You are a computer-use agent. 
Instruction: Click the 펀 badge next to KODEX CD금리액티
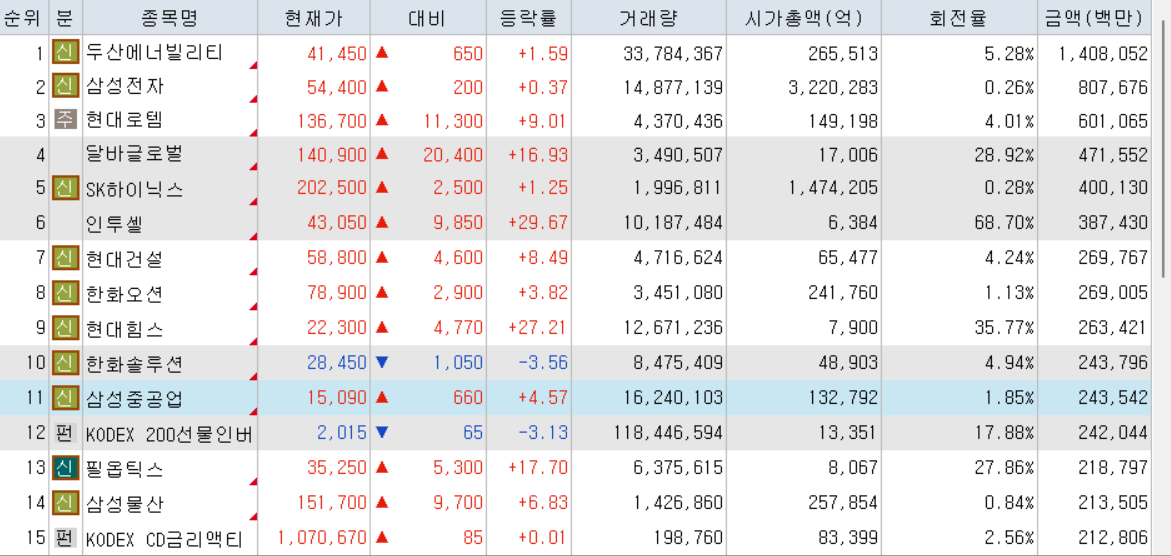coord(65,537)
